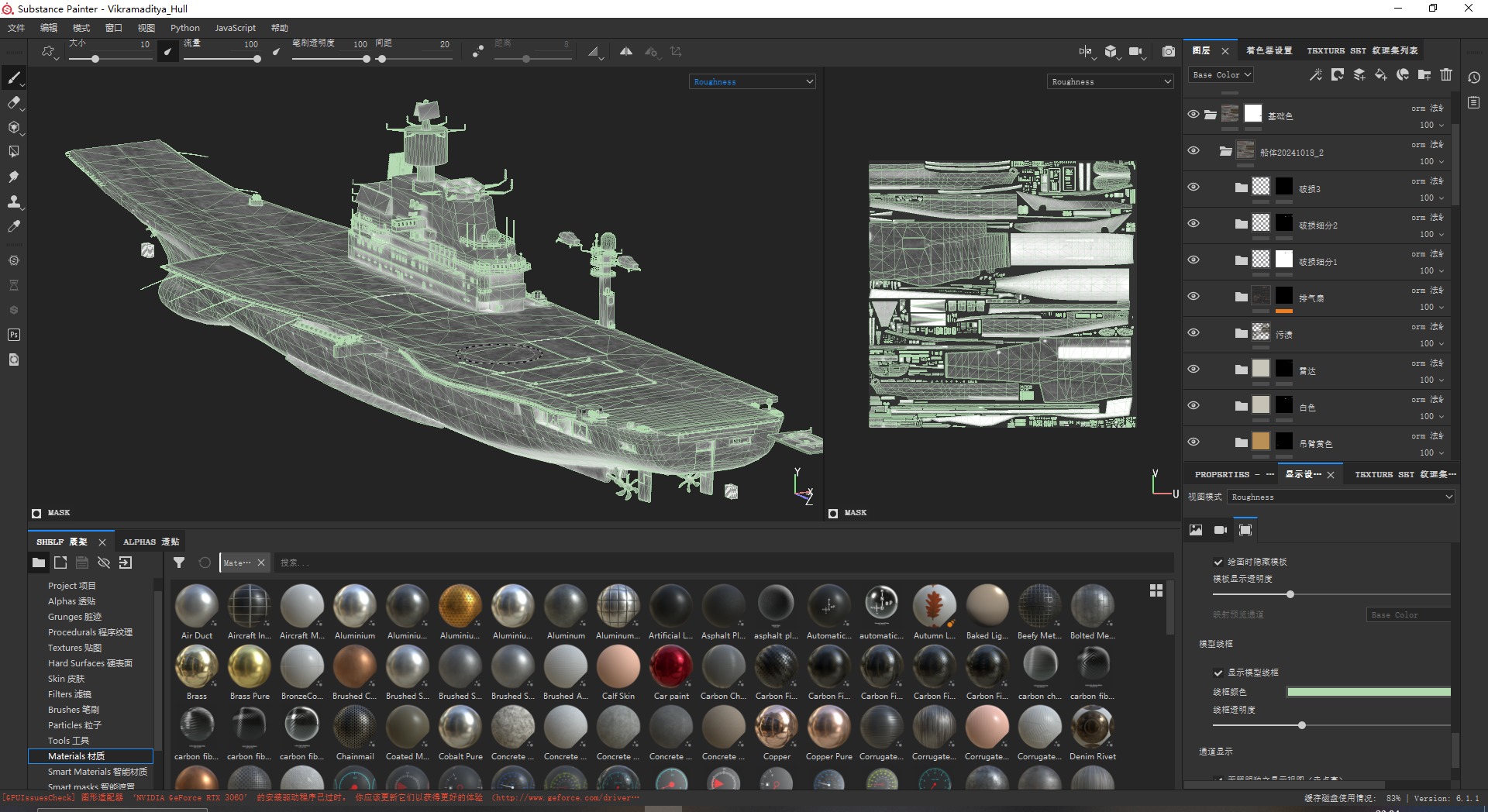Select the Projection tool
The height and width of the screenshot is (812, 1488).
click(13, 127)
